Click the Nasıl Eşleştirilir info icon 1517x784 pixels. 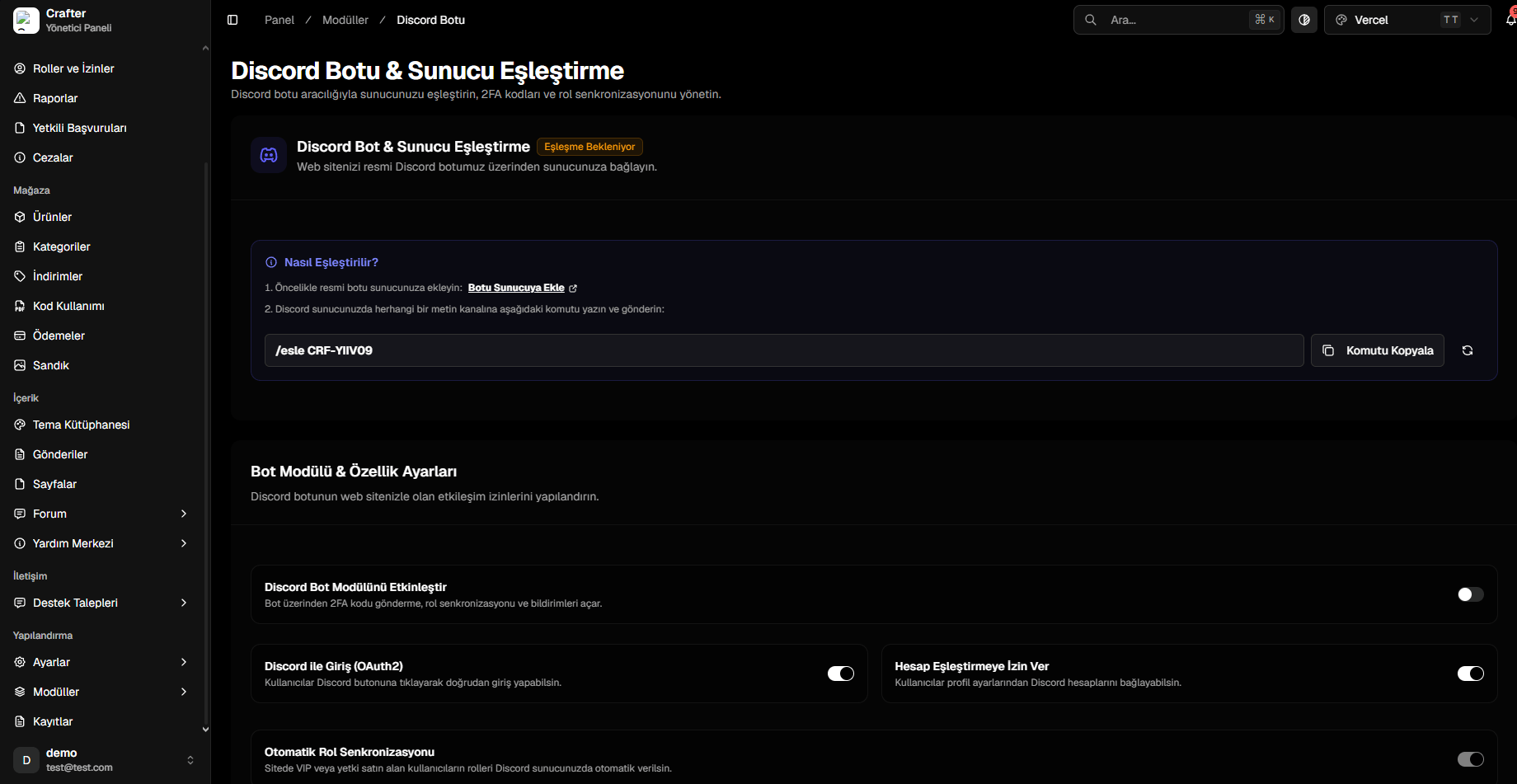coord(270,262)
